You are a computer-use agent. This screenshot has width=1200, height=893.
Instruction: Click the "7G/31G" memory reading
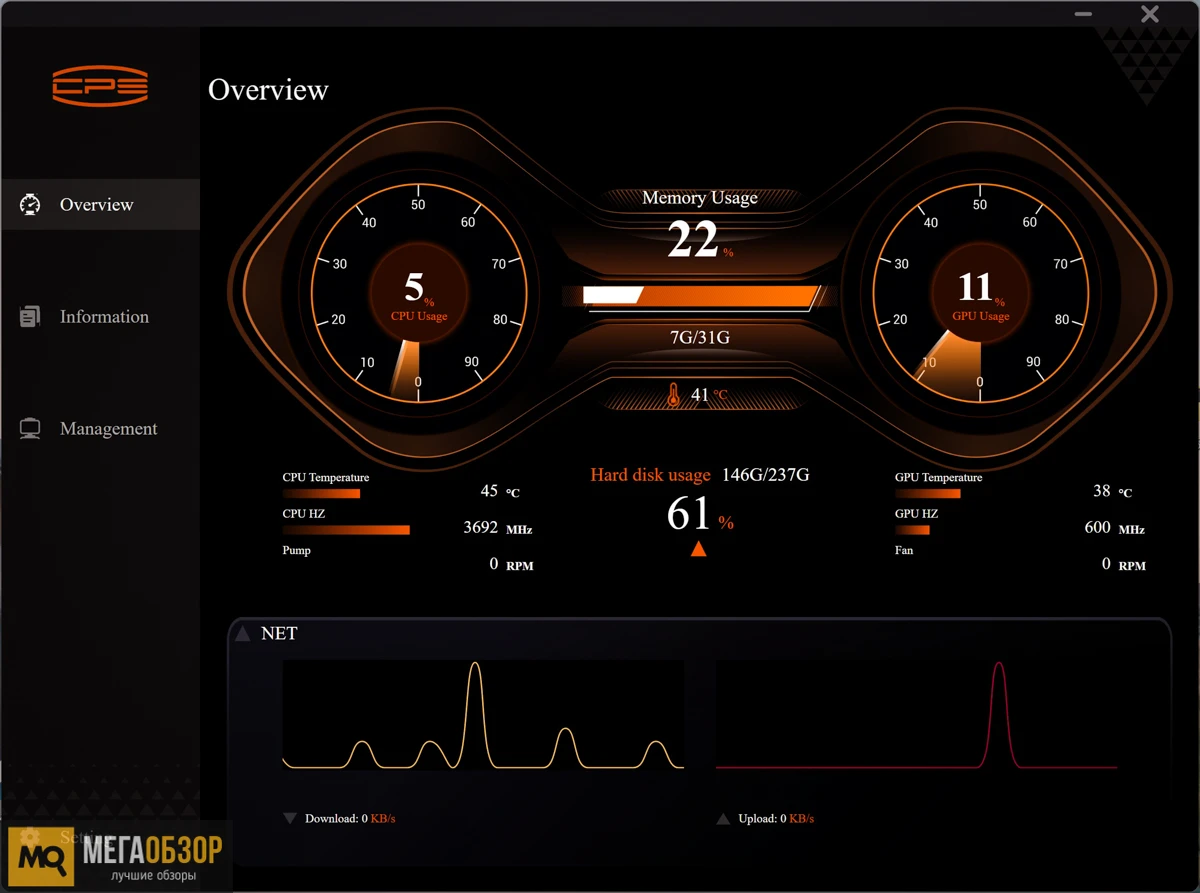coord(700,338)
